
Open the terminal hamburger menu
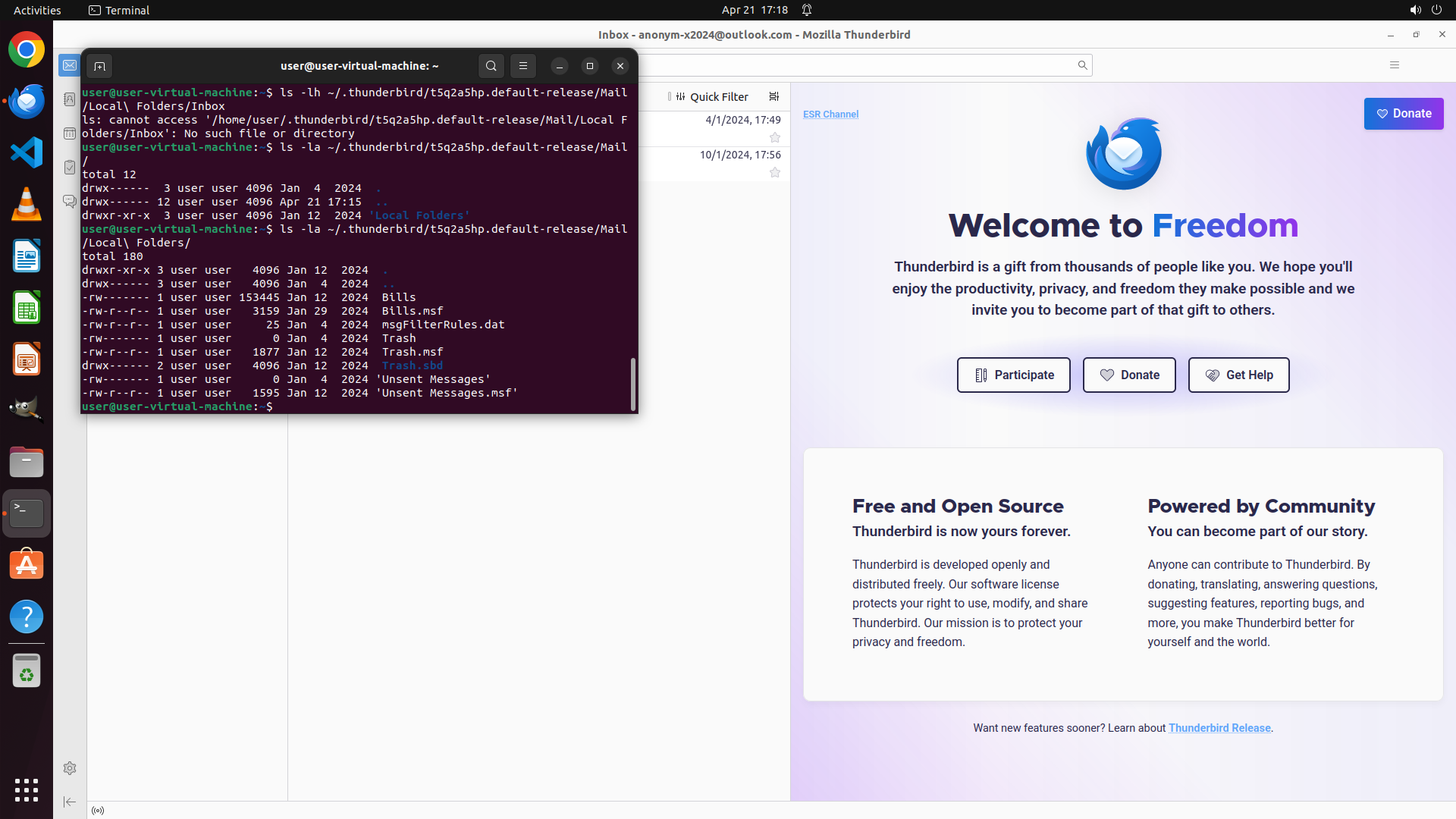click(523, 66)
